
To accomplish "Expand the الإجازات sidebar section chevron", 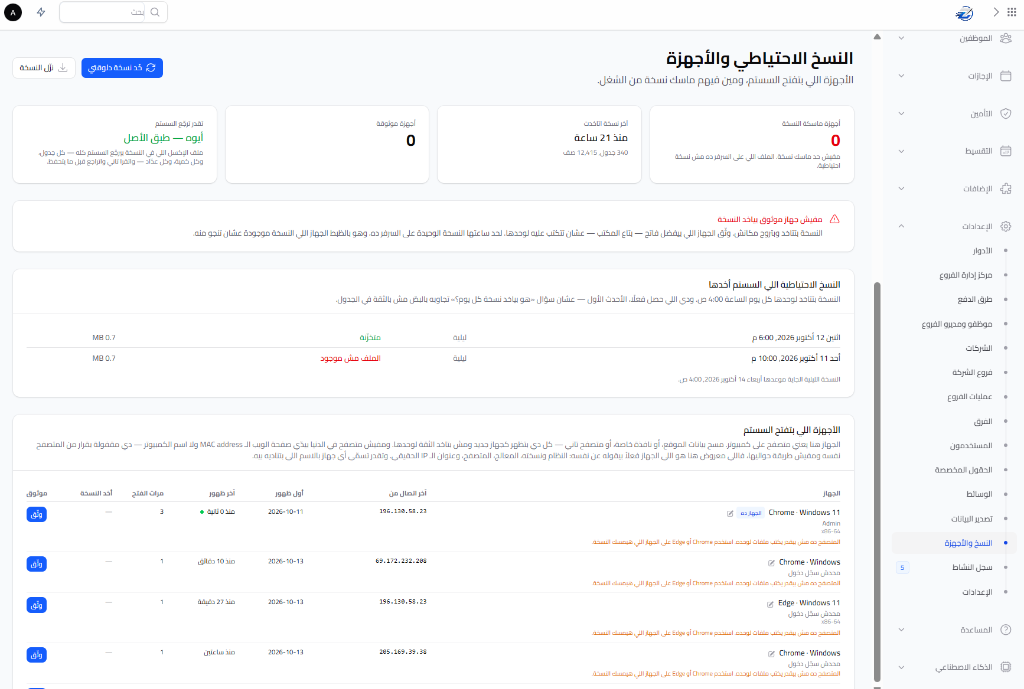I will [901, 76].
